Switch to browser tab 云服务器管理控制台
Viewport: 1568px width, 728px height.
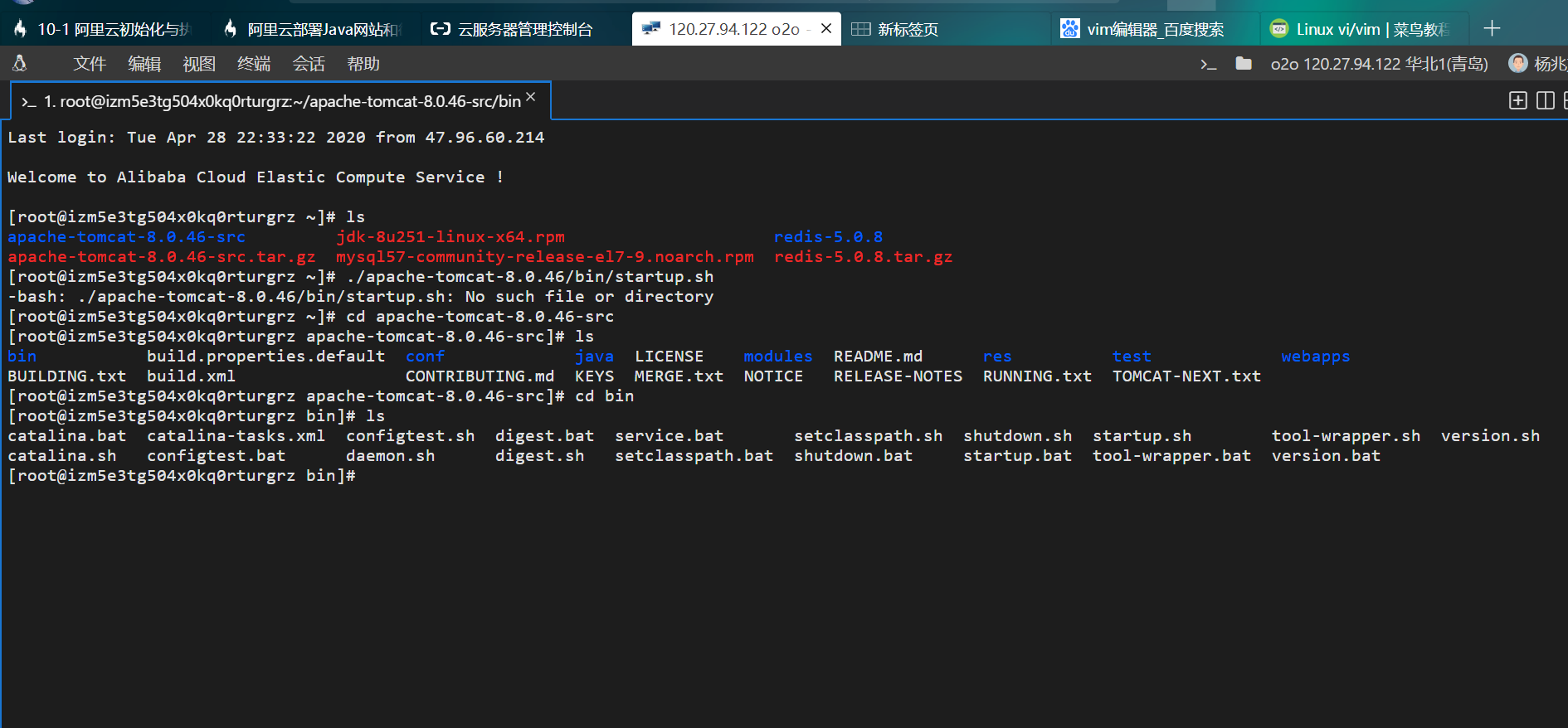pyautogui.click(x=523, y=29)
